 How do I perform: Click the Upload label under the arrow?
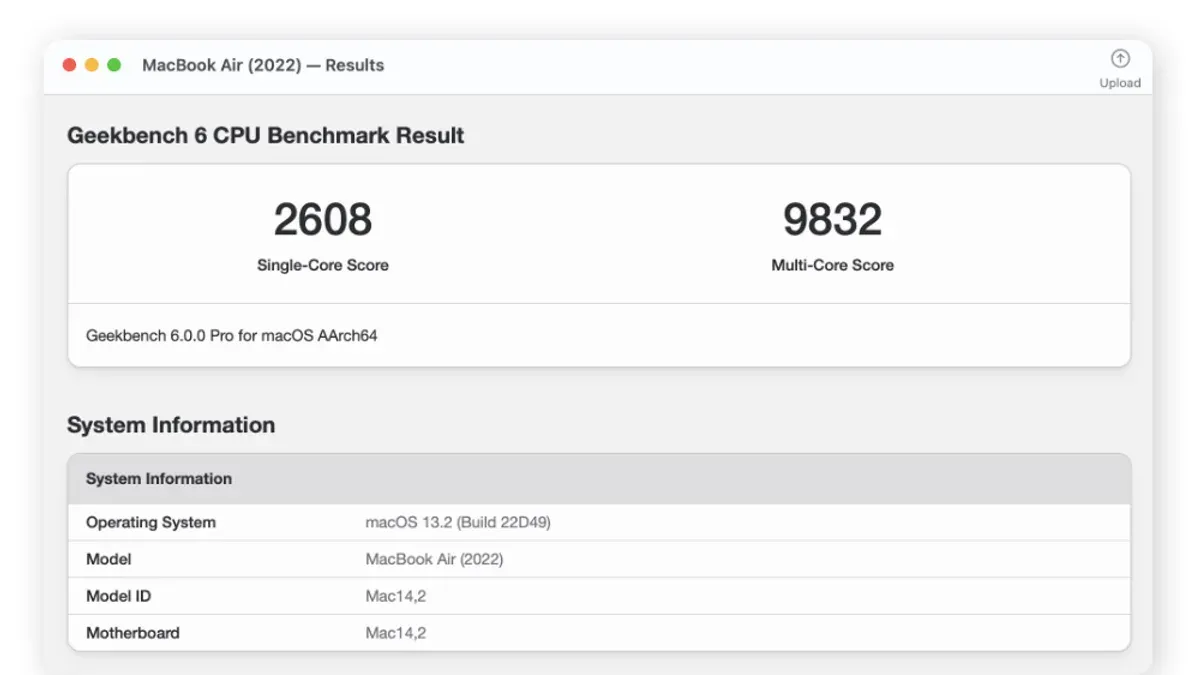coord(1120,83)
